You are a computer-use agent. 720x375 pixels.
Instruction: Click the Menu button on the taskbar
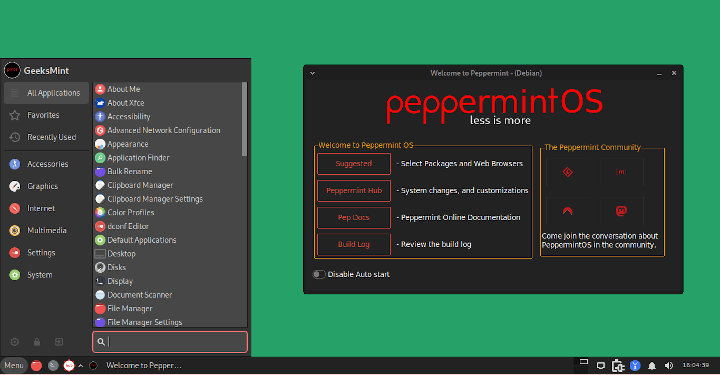(x=14, y=365)
